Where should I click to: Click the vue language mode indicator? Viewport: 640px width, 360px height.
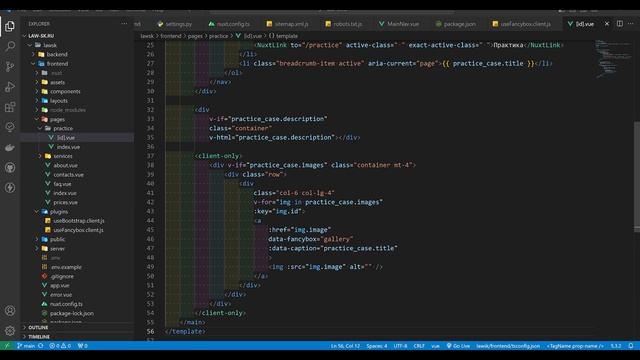click(436, 346)
